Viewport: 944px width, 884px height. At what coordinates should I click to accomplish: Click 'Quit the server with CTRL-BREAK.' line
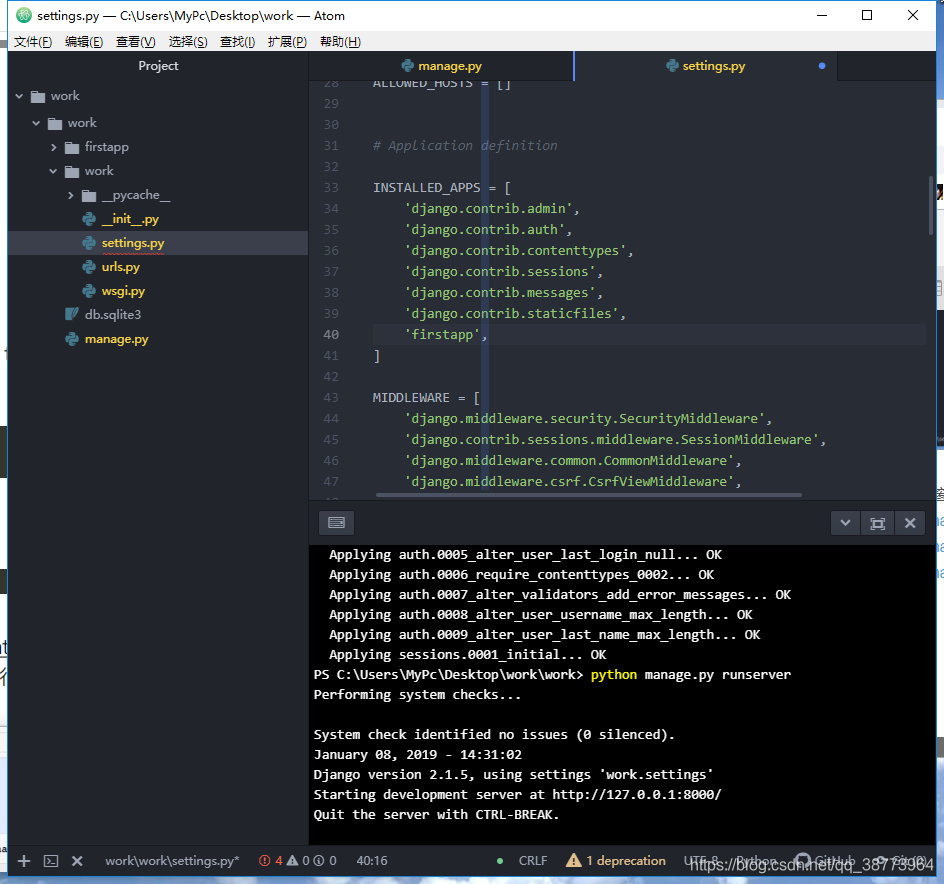coord(436,815)
